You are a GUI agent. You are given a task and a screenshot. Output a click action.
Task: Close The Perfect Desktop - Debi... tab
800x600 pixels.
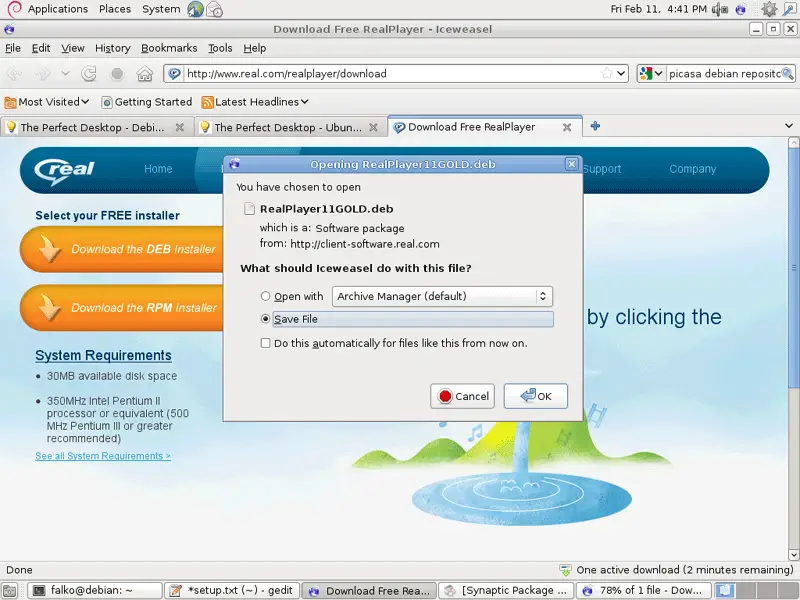pos(180,127)
